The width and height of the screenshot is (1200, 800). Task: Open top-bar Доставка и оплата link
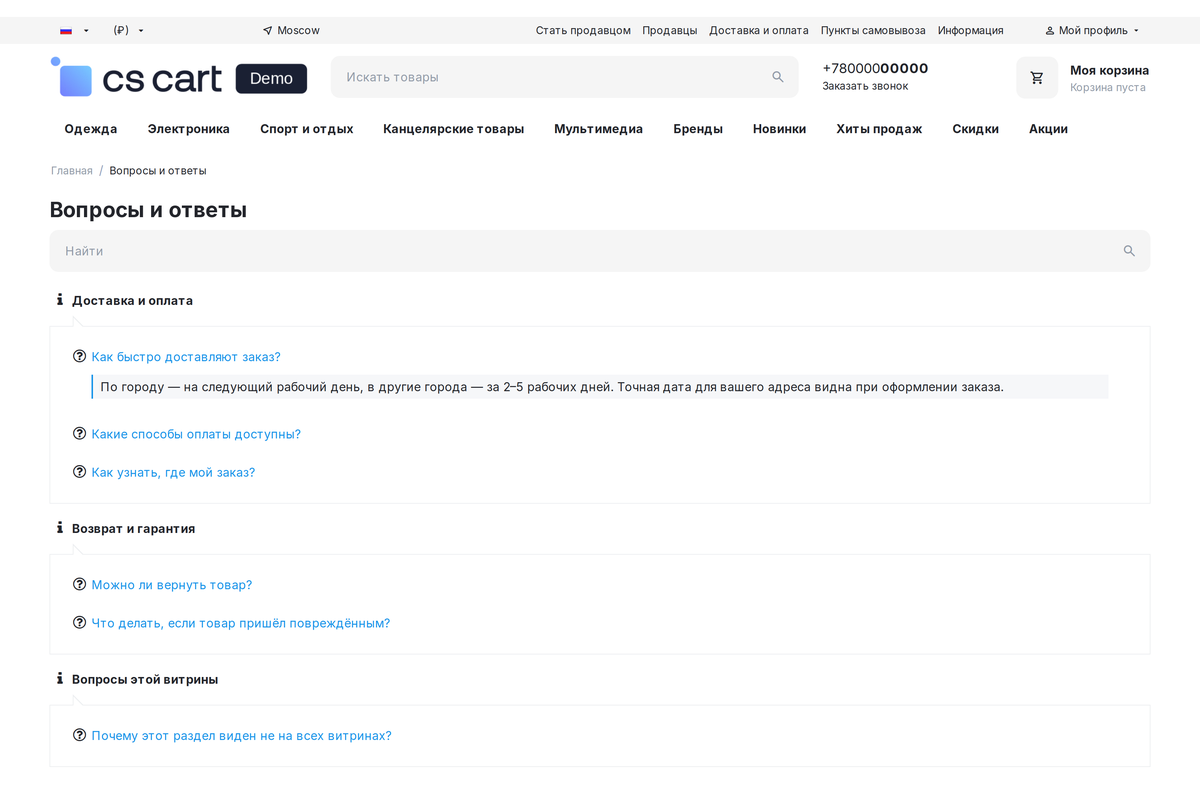tap(759, 31)
